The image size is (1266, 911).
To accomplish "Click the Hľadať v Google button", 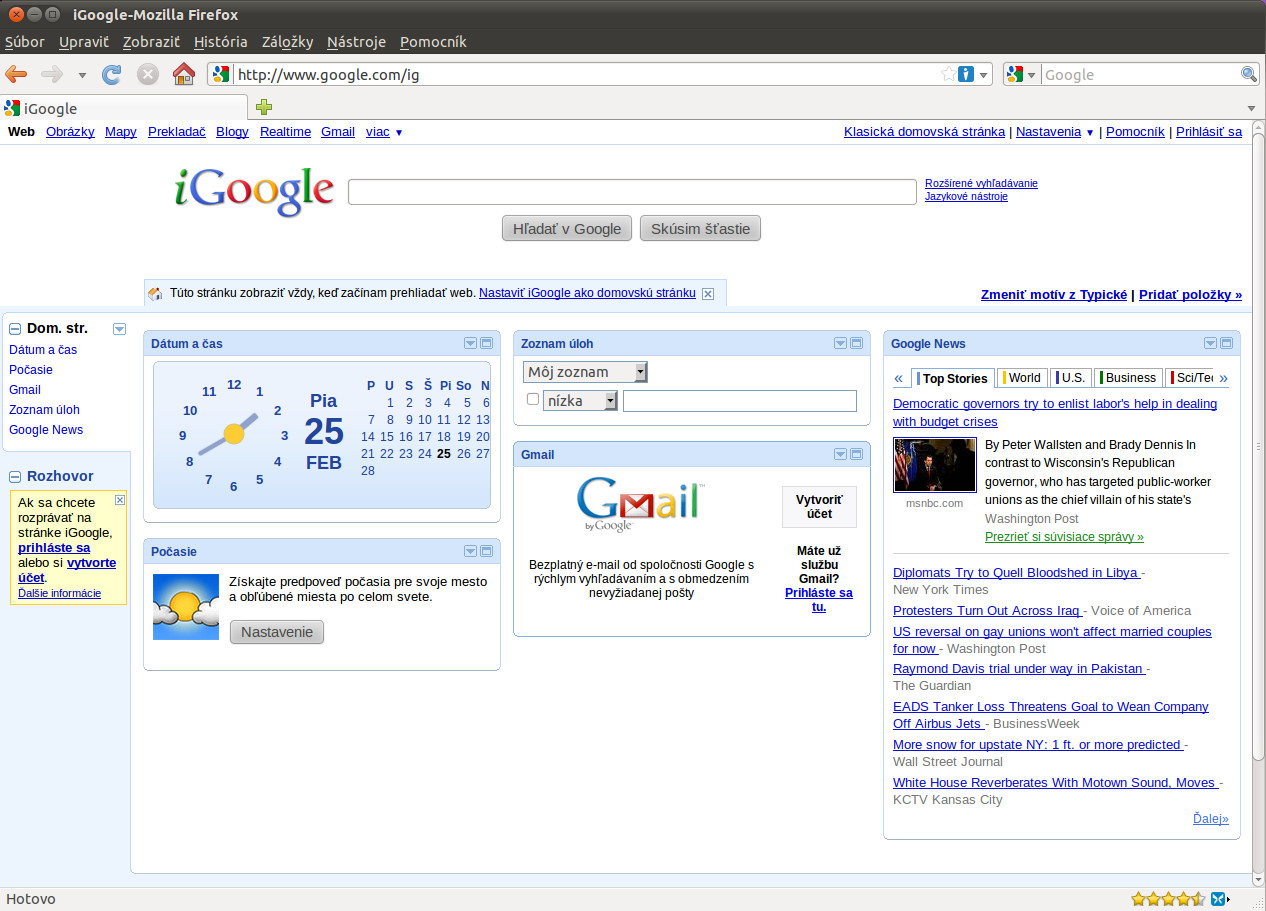I will pyautogui.click(x=567, y=229).
